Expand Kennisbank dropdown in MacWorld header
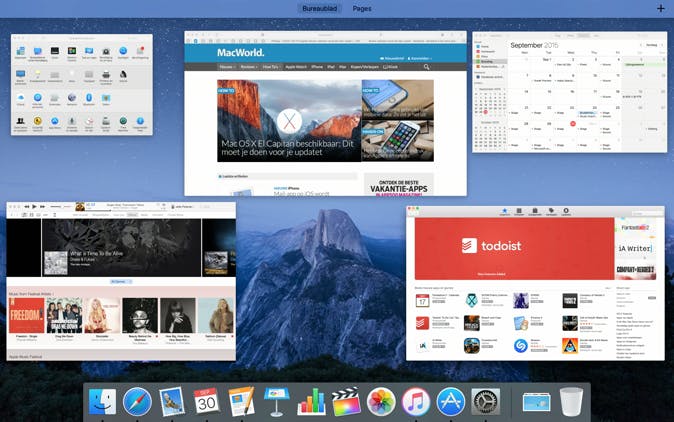 click(x=420, y=58)
